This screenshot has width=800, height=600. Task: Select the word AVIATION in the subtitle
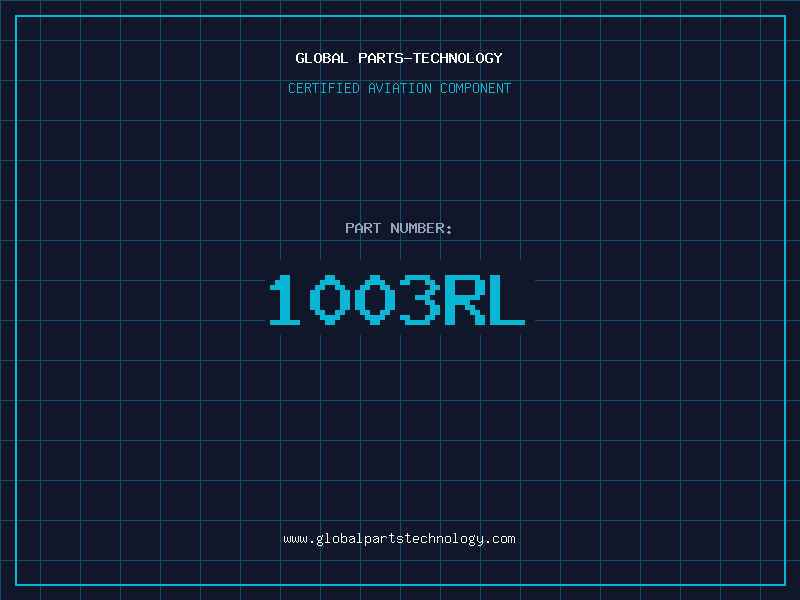[x=401, y=88]
